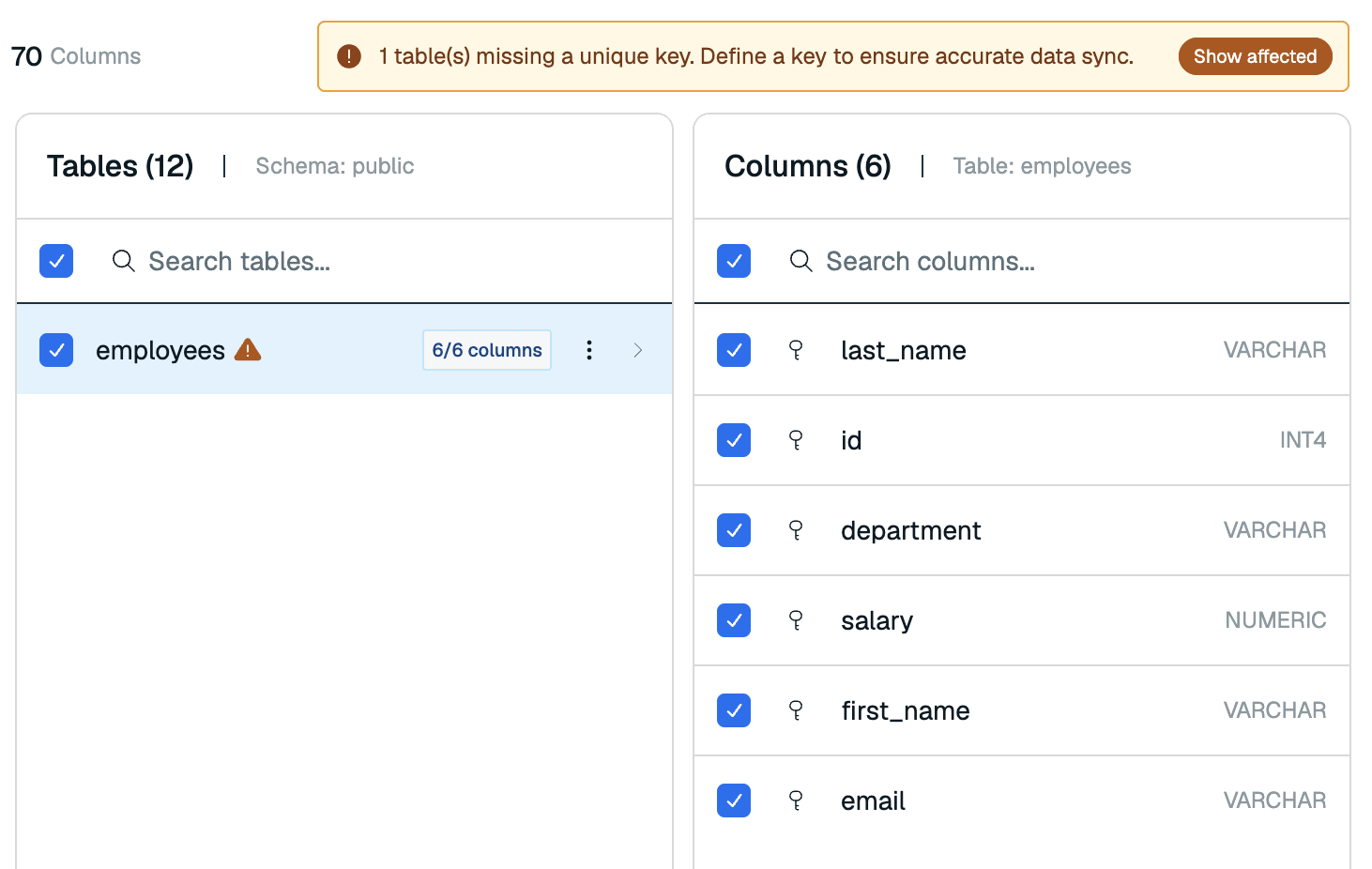The image size is (1372, 869).
Task: Uncheck the last_name column checkbox
Action: point(734,350)
